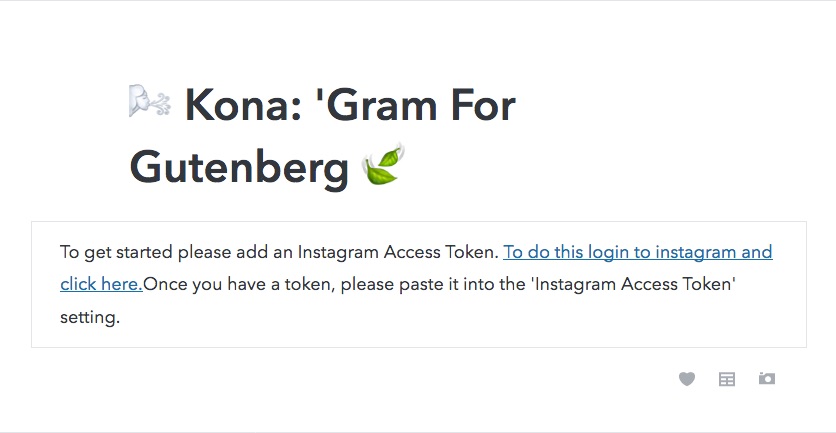The width and height of the screenshot is (836, 433).
Task: Click the heart icon below the block
Action: pyautogui.click(x=687, y=379)
